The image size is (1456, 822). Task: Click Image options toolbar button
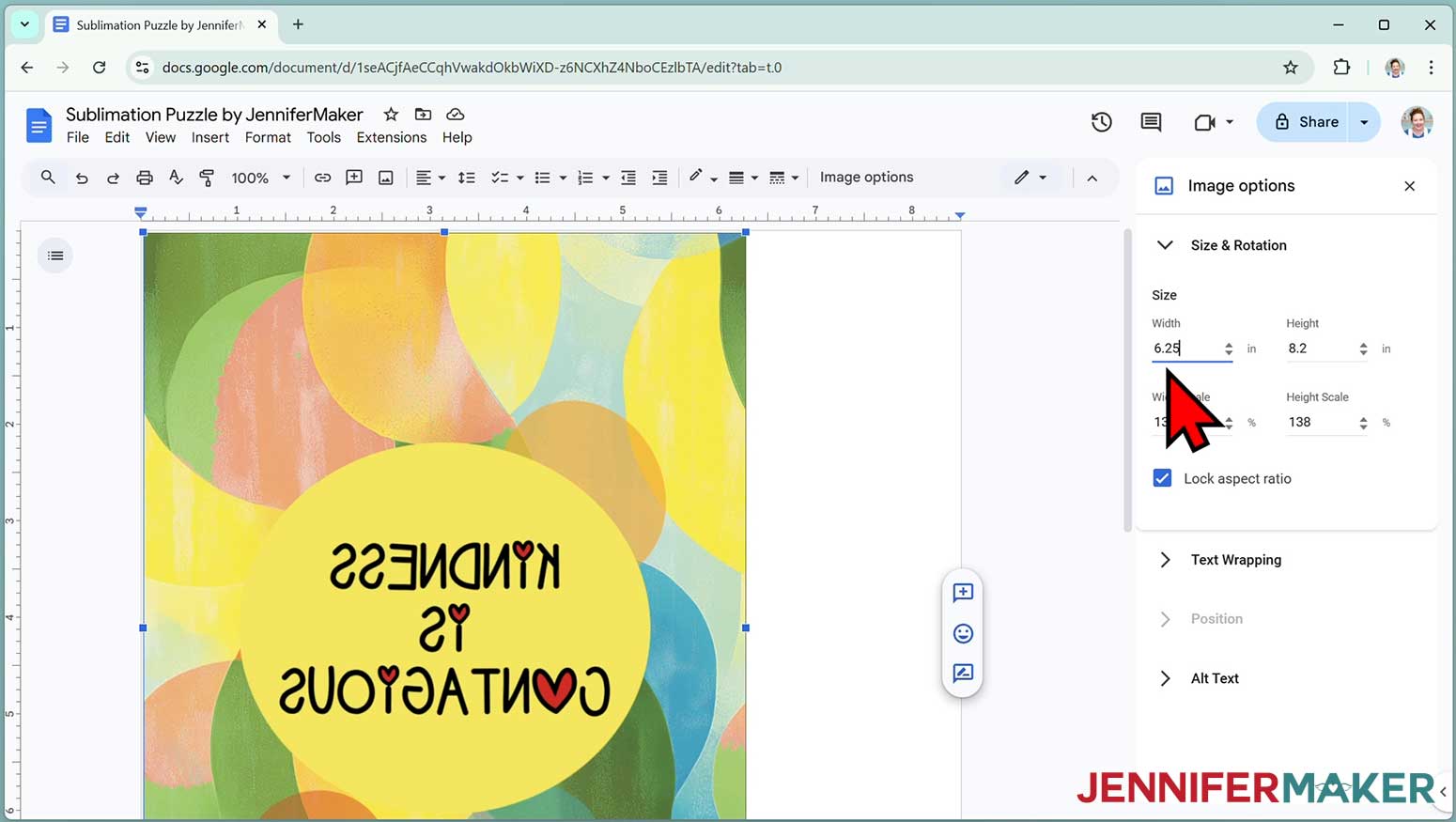866,178
